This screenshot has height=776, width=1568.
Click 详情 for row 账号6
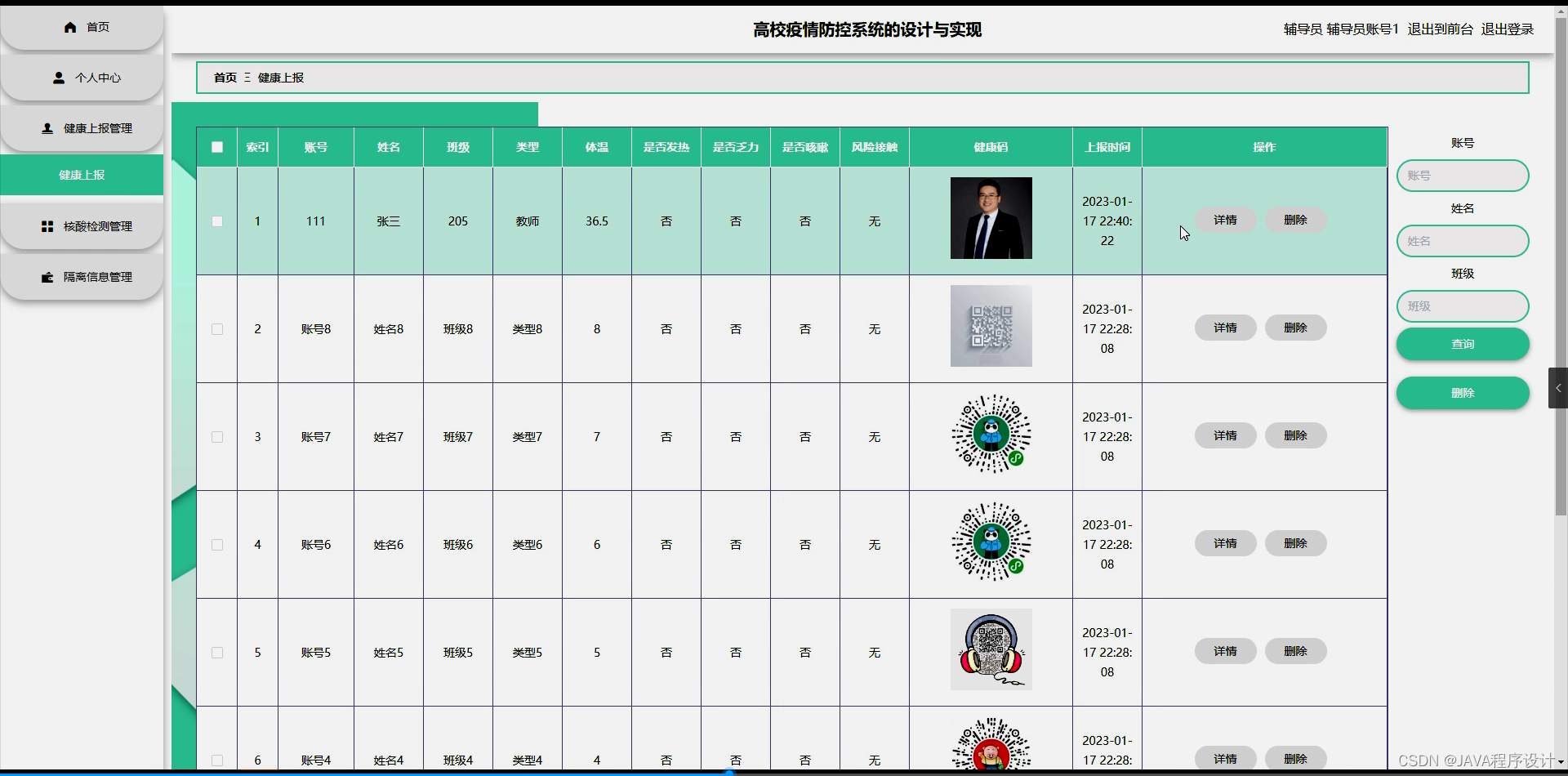pos(1225,543)
